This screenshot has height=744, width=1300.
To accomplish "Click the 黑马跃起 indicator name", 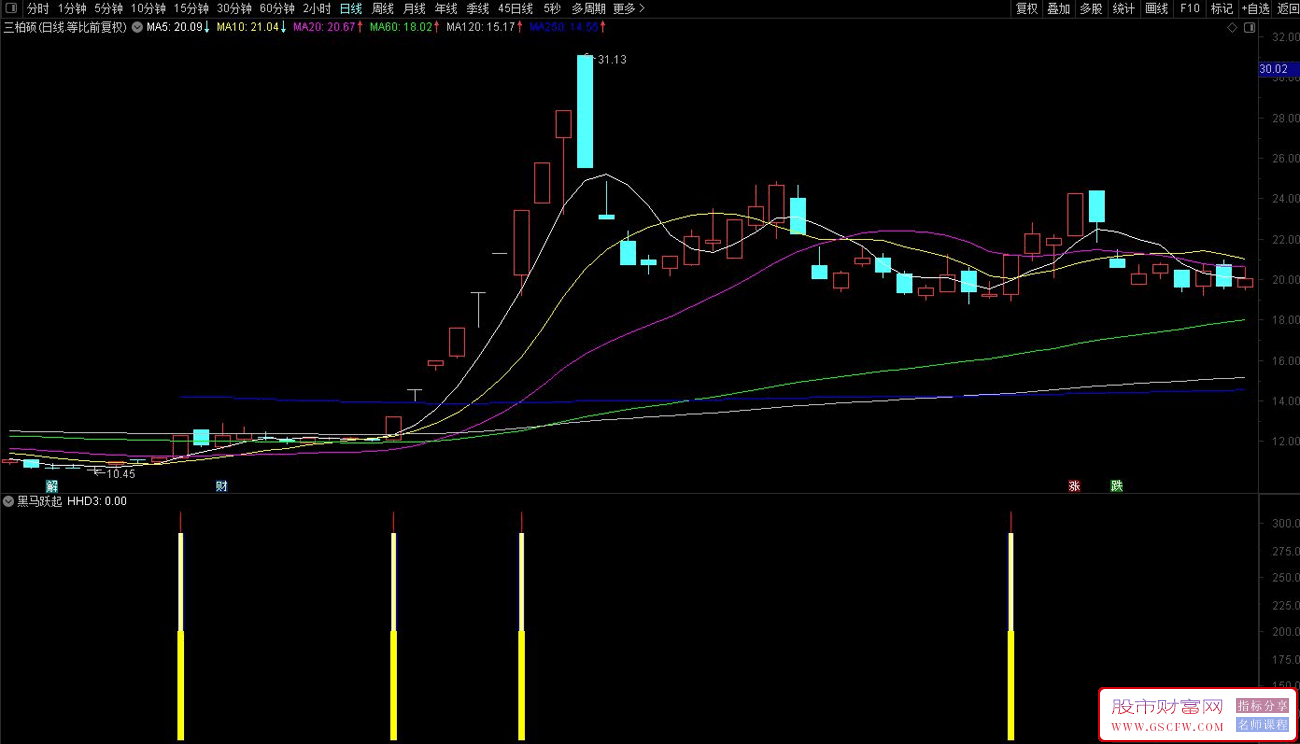I will pyautogui.click(x=40, y=501).
